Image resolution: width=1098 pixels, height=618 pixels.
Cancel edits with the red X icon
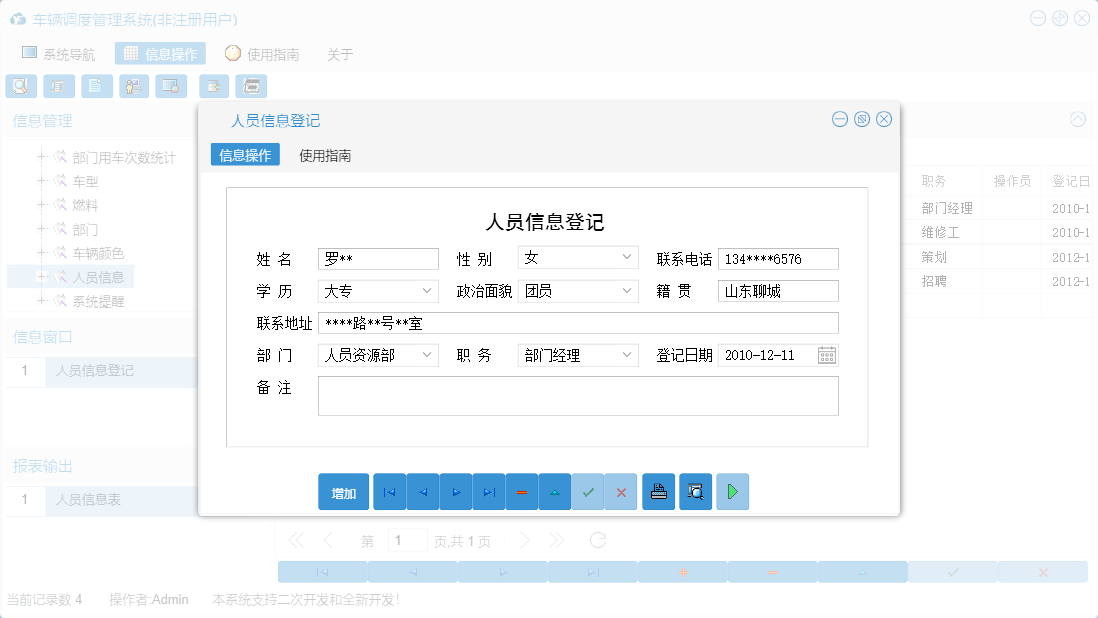621,491
